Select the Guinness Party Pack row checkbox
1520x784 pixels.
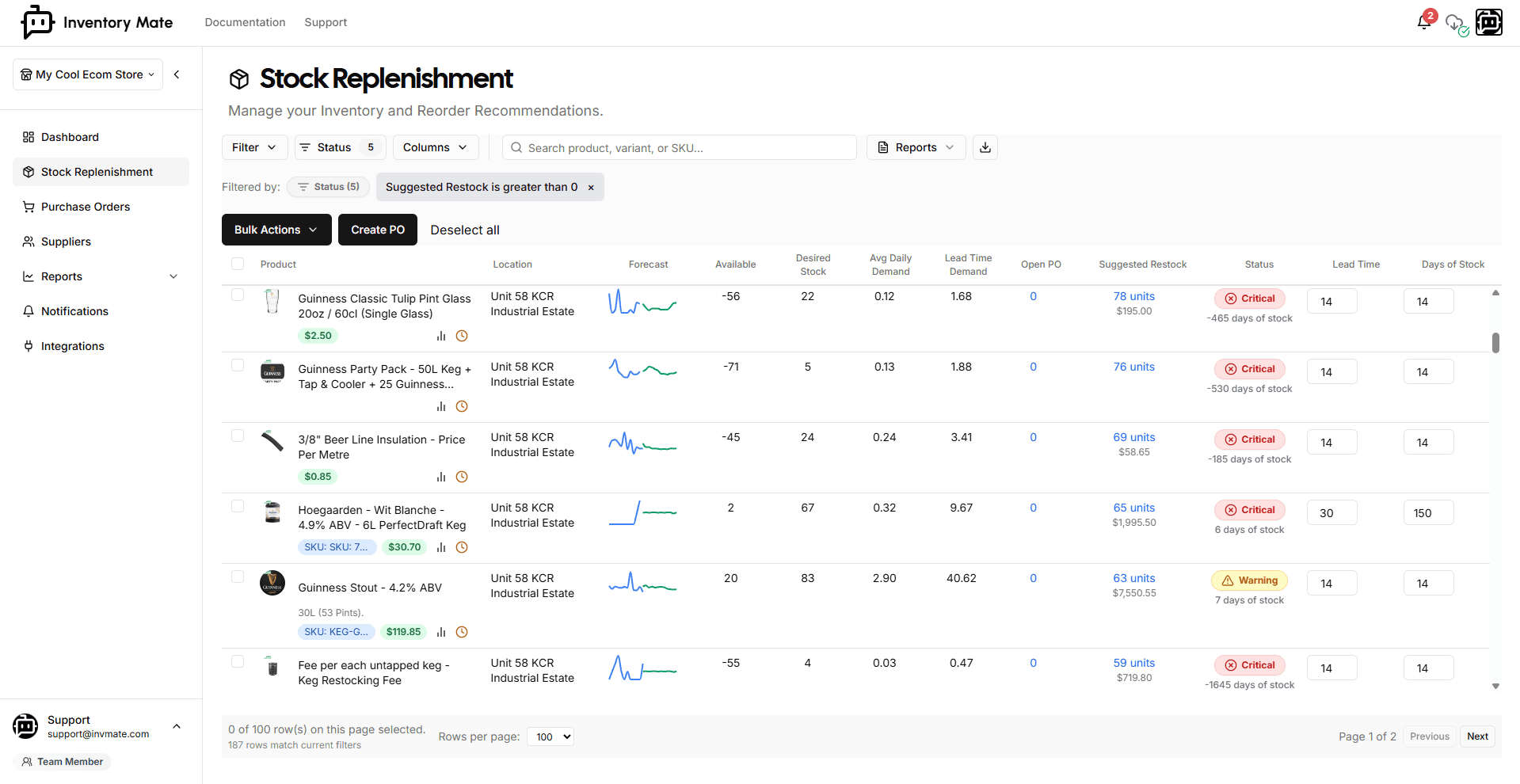pos(238,365)
